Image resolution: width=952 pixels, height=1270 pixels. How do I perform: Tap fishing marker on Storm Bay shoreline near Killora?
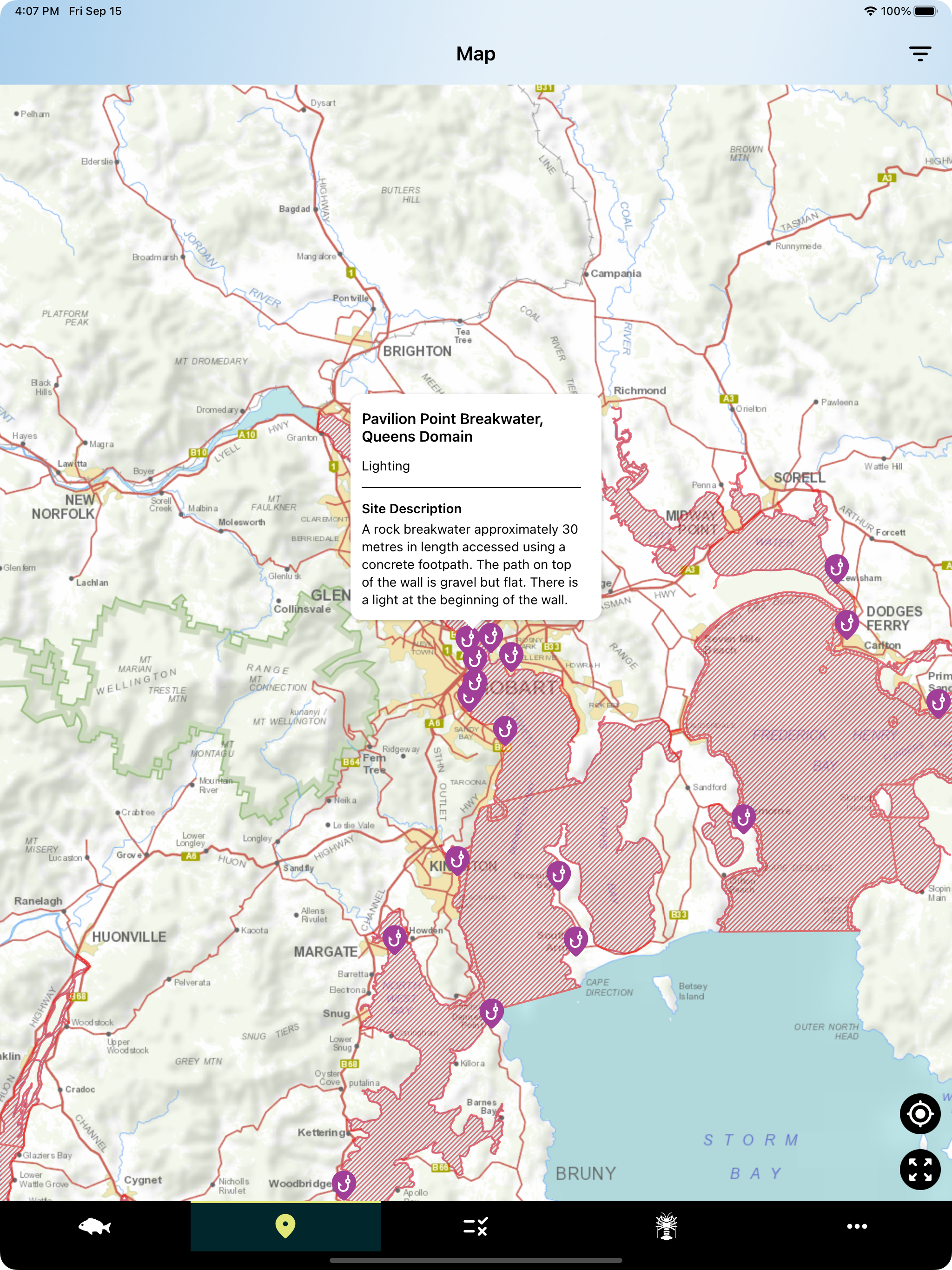[x=491, y=1013]
